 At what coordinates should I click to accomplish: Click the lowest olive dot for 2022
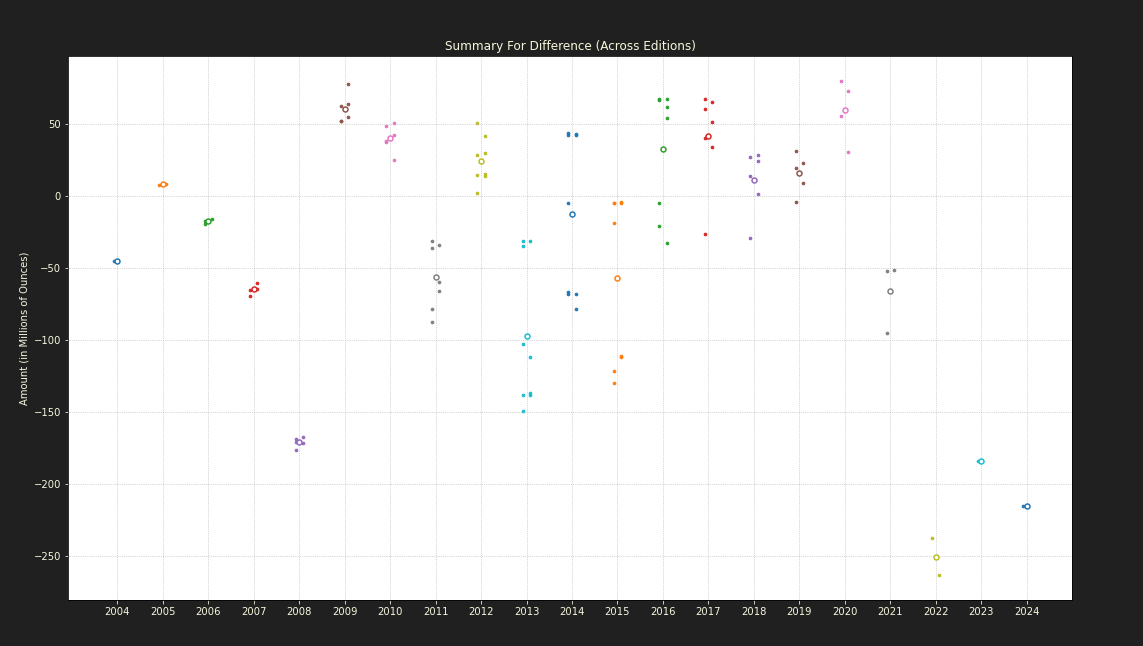[939, 575]
